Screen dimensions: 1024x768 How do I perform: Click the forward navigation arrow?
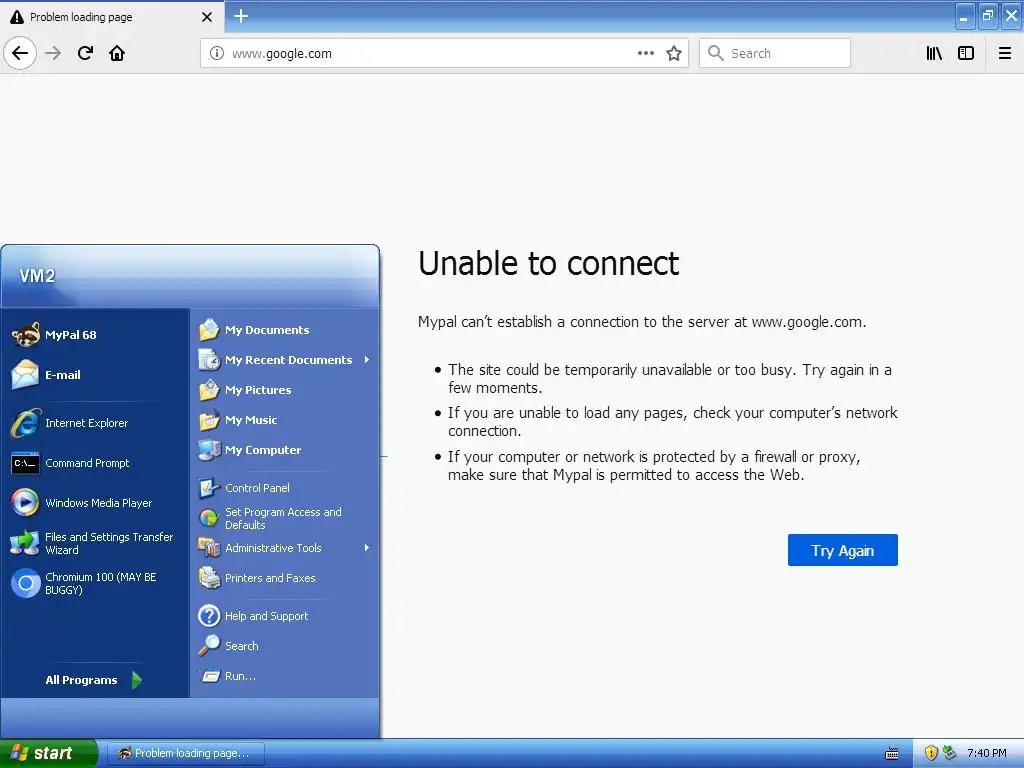click(x=53, y=53)
